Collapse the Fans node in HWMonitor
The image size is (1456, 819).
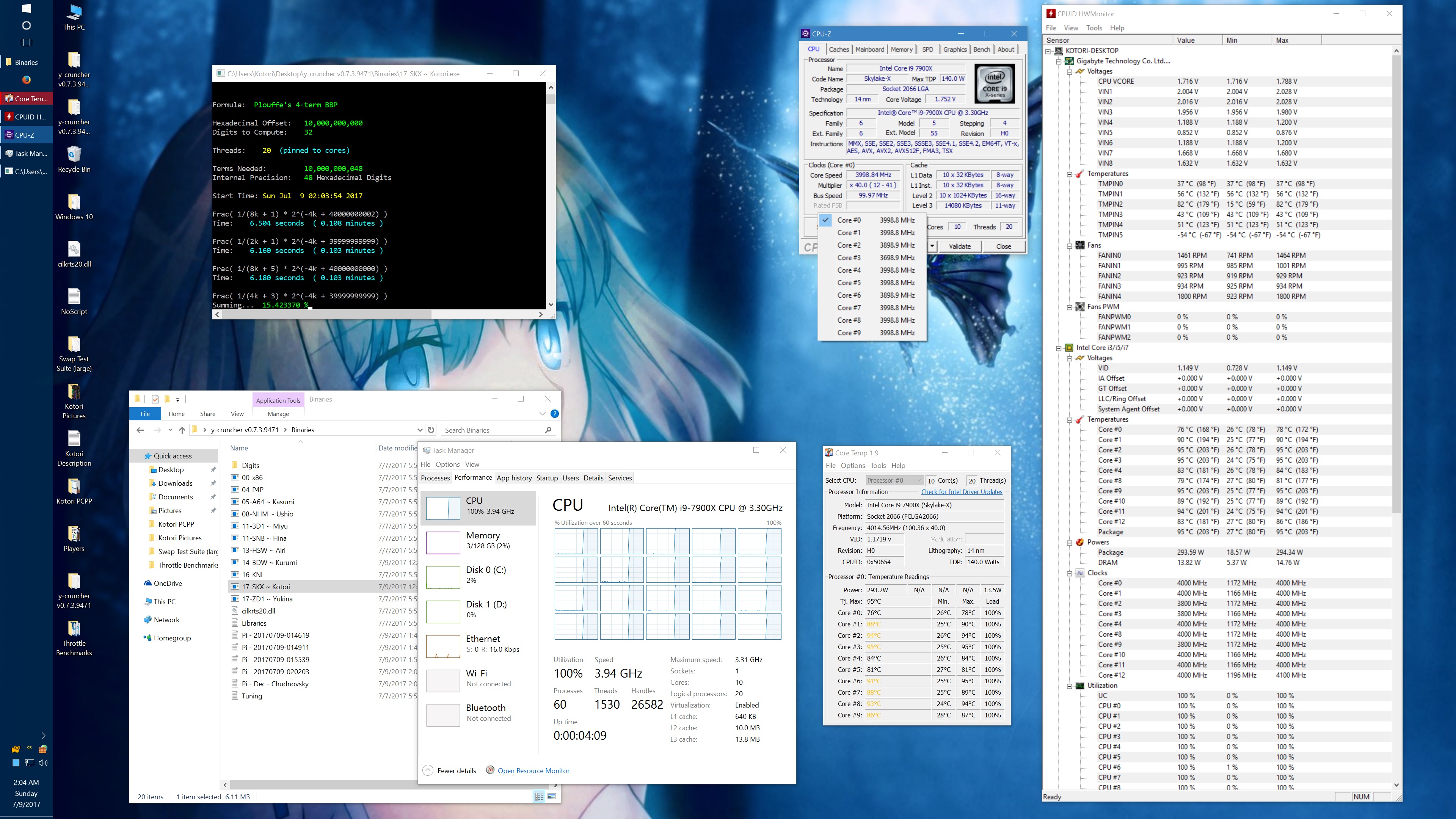tap(1069, 245)
